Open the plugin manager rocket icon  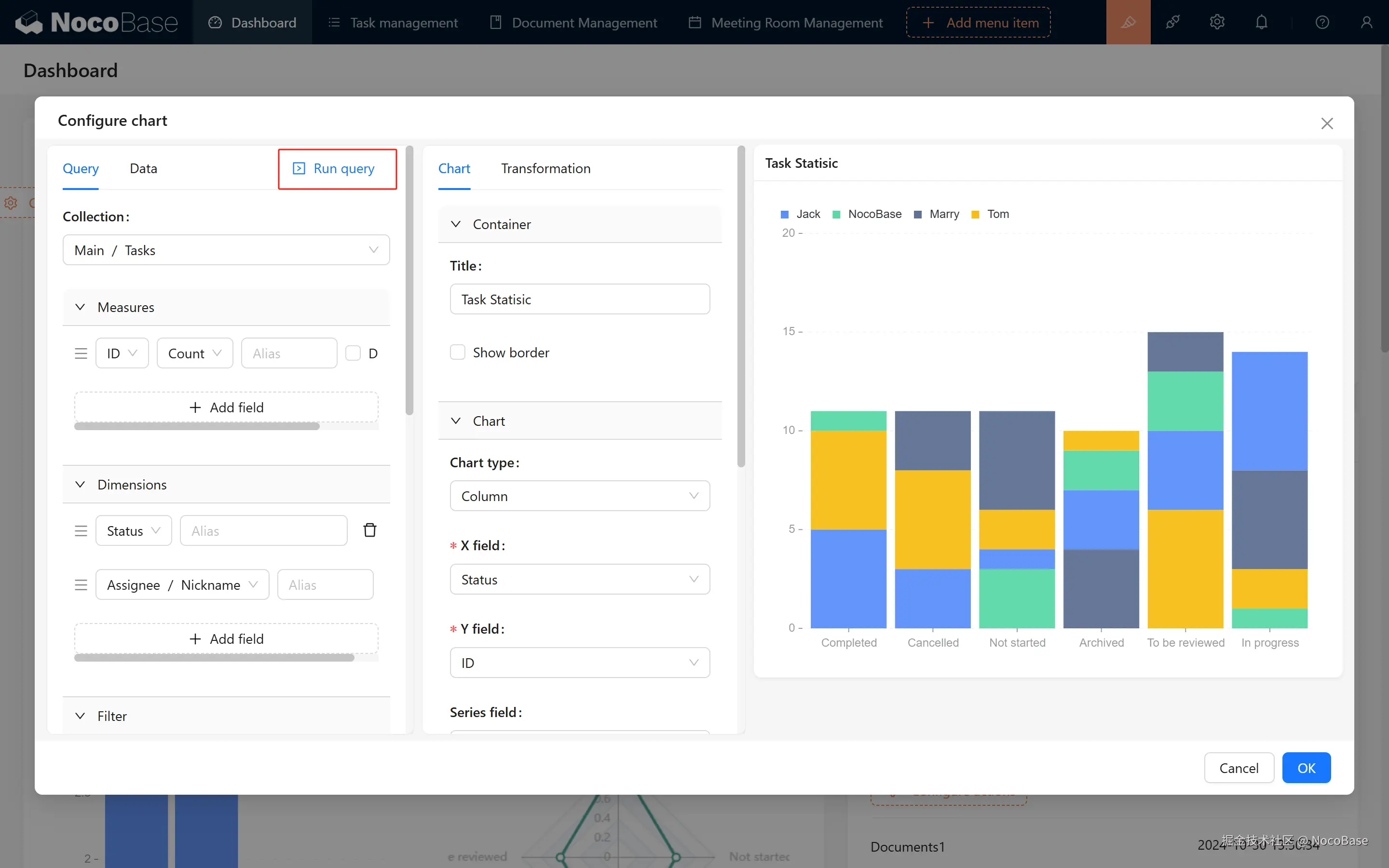(x=1172, y=22)
